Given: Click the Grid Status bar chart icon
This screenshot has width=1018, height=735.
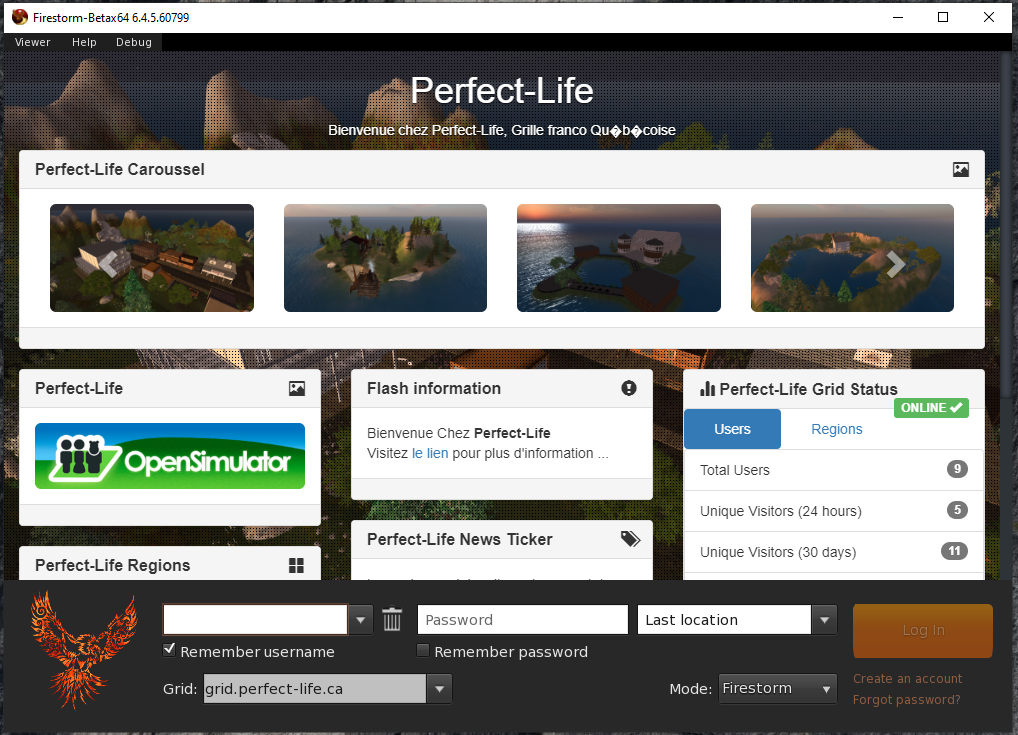Looking at the screenshot, I should (707, 388).
